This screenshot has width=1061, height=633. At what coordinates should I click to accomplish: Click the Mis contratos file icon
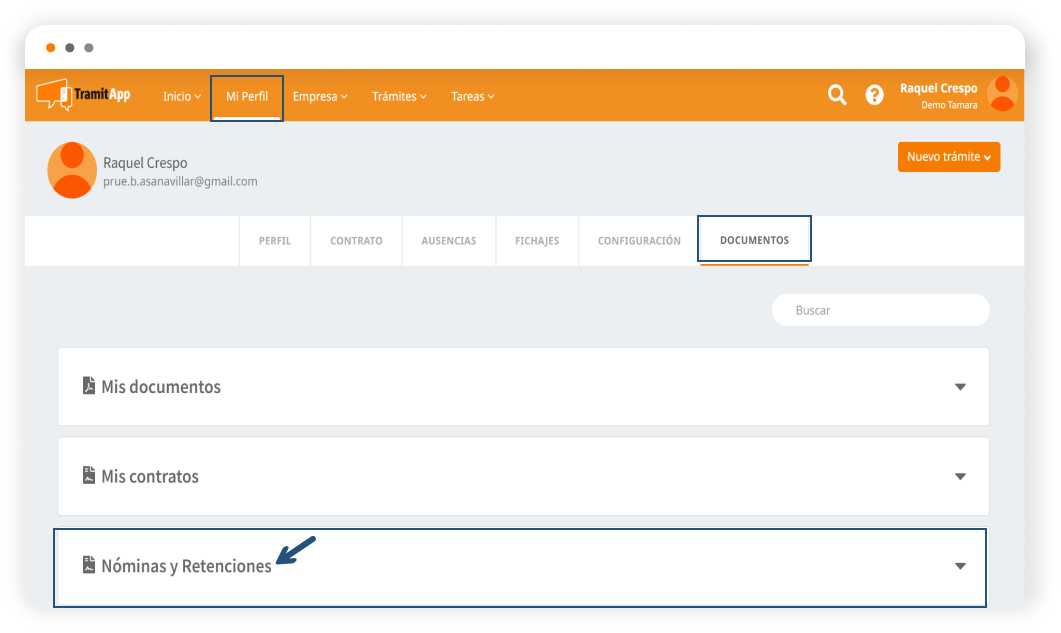click(89, 476)
